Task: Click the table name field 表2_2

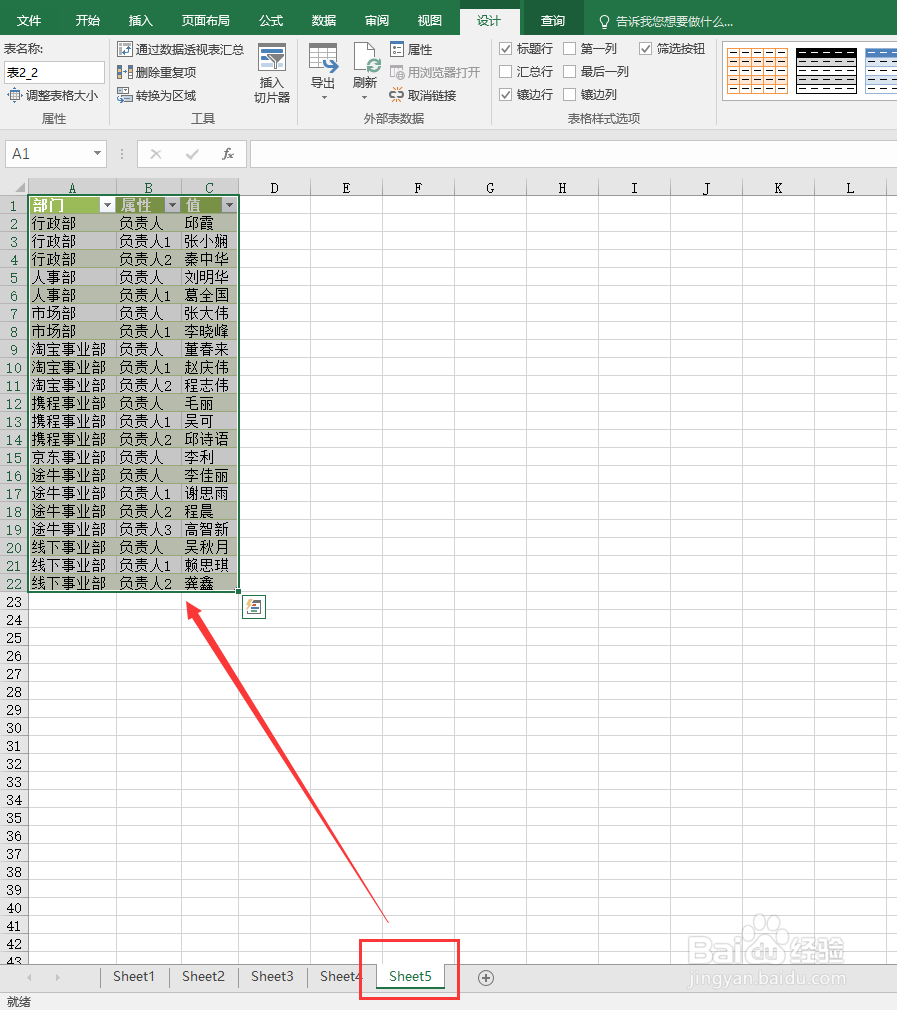Action: click(54, 72)
